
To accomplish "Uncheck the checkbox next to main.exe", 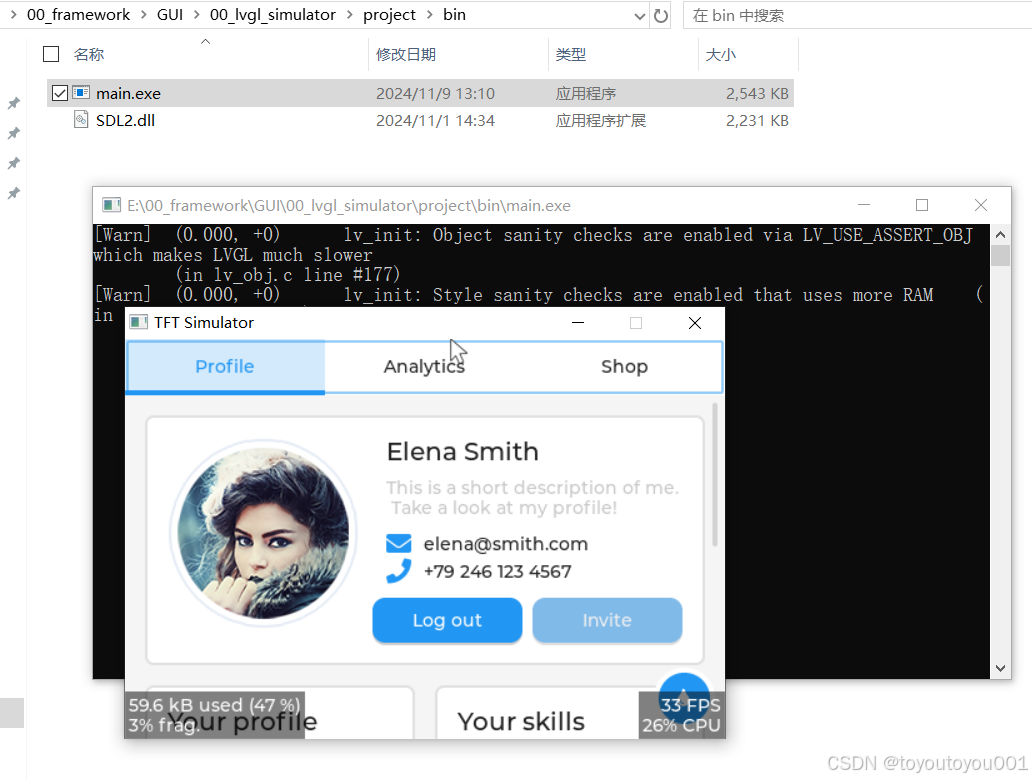I will click(x=58, y=92).
